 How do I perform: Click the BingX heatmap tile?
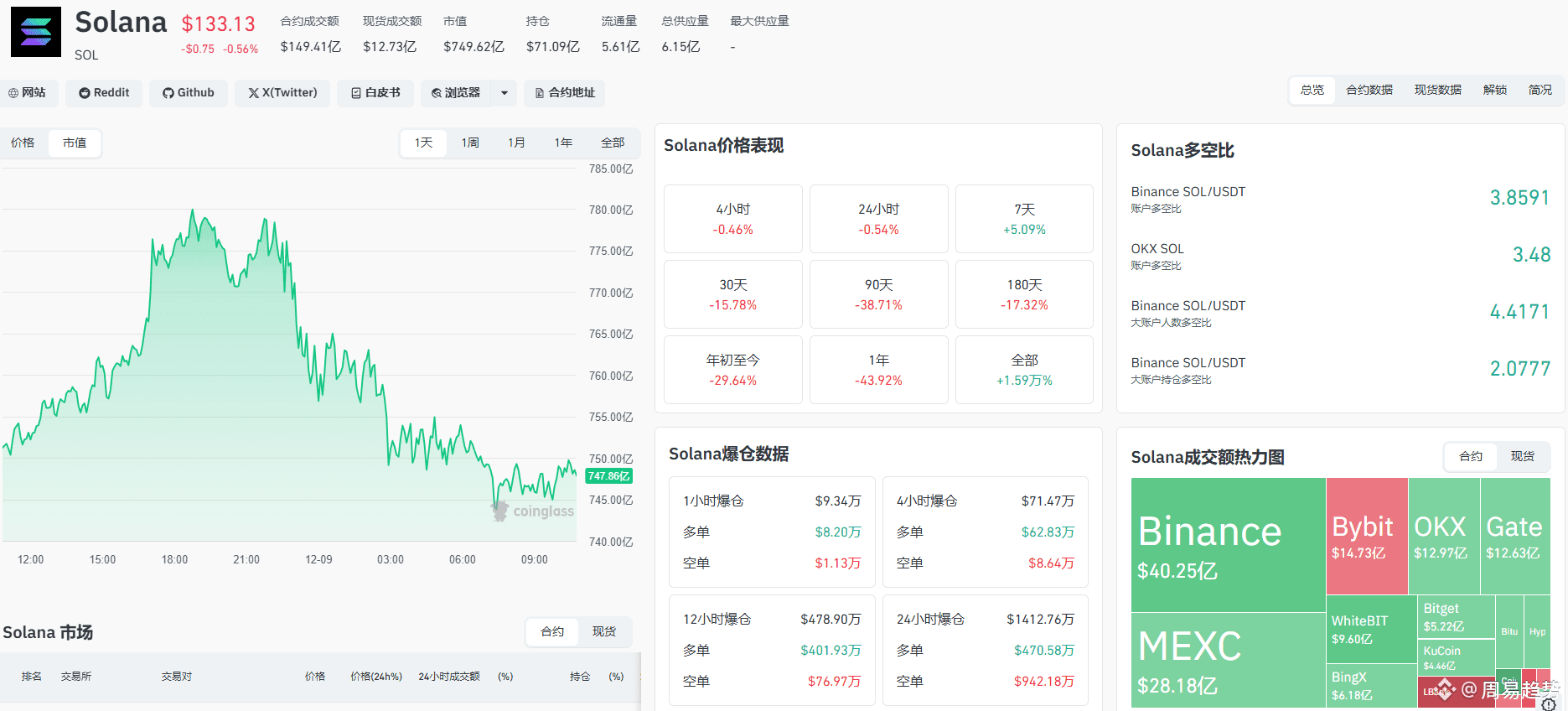[1371, 686]
